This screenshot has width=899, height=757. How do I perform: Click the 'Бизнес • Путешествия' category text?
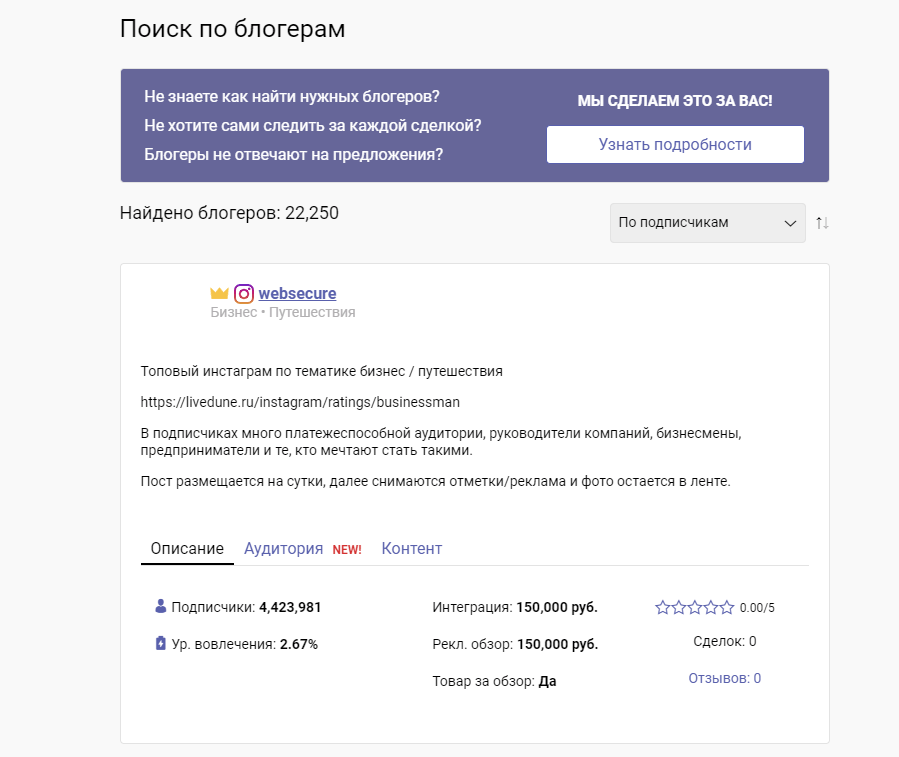click(x=283, y=312)
